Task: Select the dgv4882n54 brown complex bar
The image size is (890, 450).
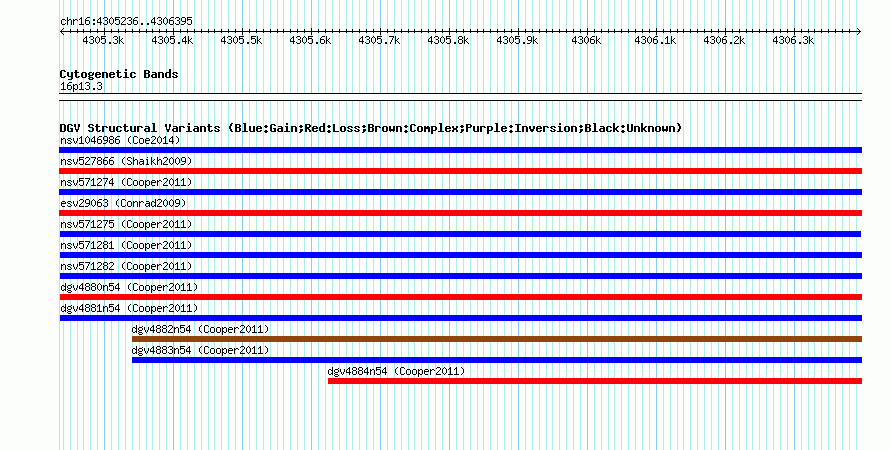Action: (497, 339)
